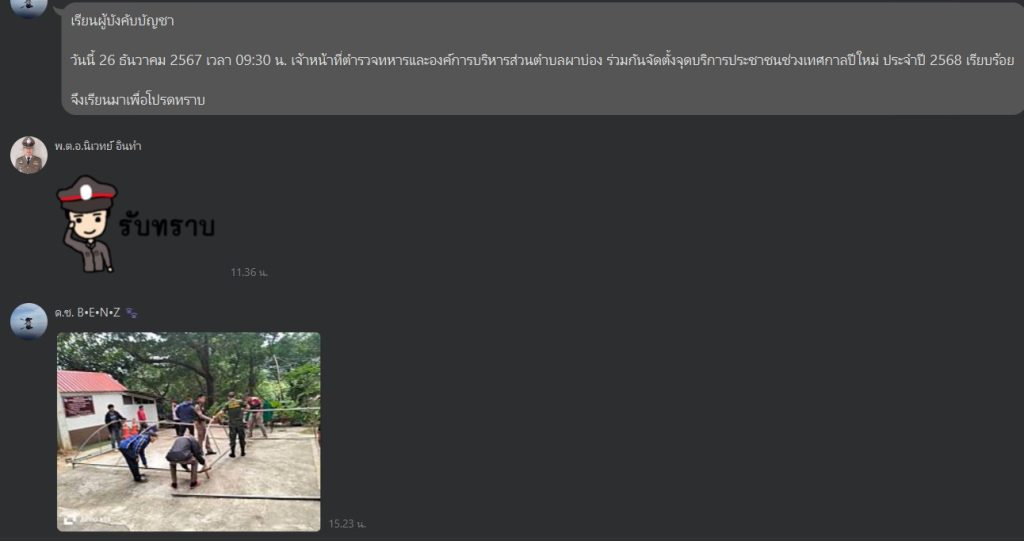Click the รับทราบ sticker text
This screenshot has width=1024, height=541.
pyautogui.click(x=167, y=226)
